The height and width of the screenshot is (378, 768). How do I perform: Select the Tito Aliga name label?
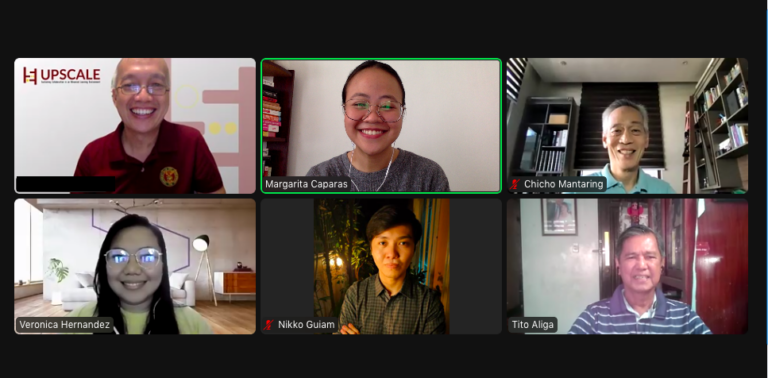pyautogui.click(x=533, y=325)
